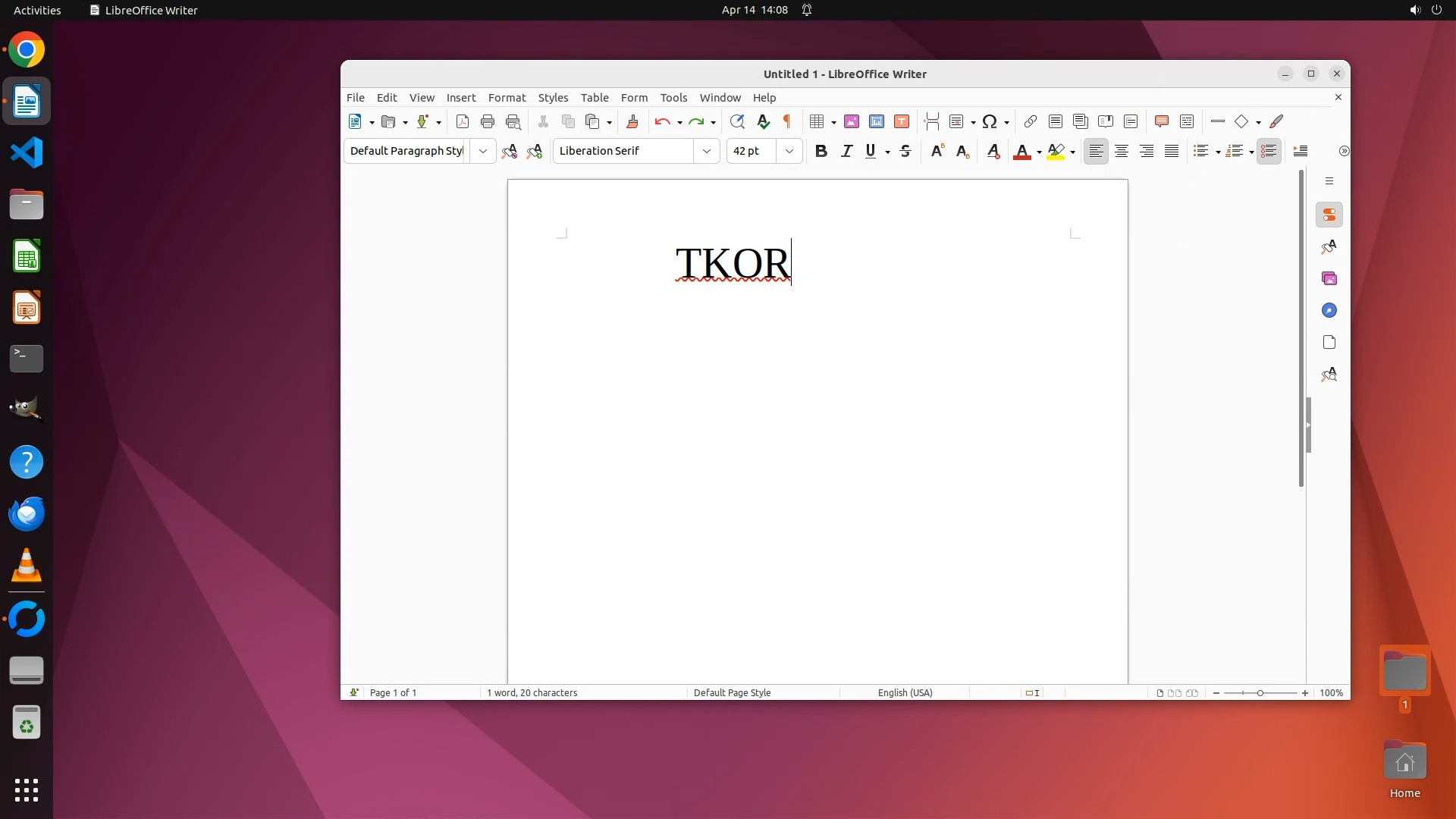Click the zoom slider in status bar
The image size is (1456, 819).
point(1260,692)
